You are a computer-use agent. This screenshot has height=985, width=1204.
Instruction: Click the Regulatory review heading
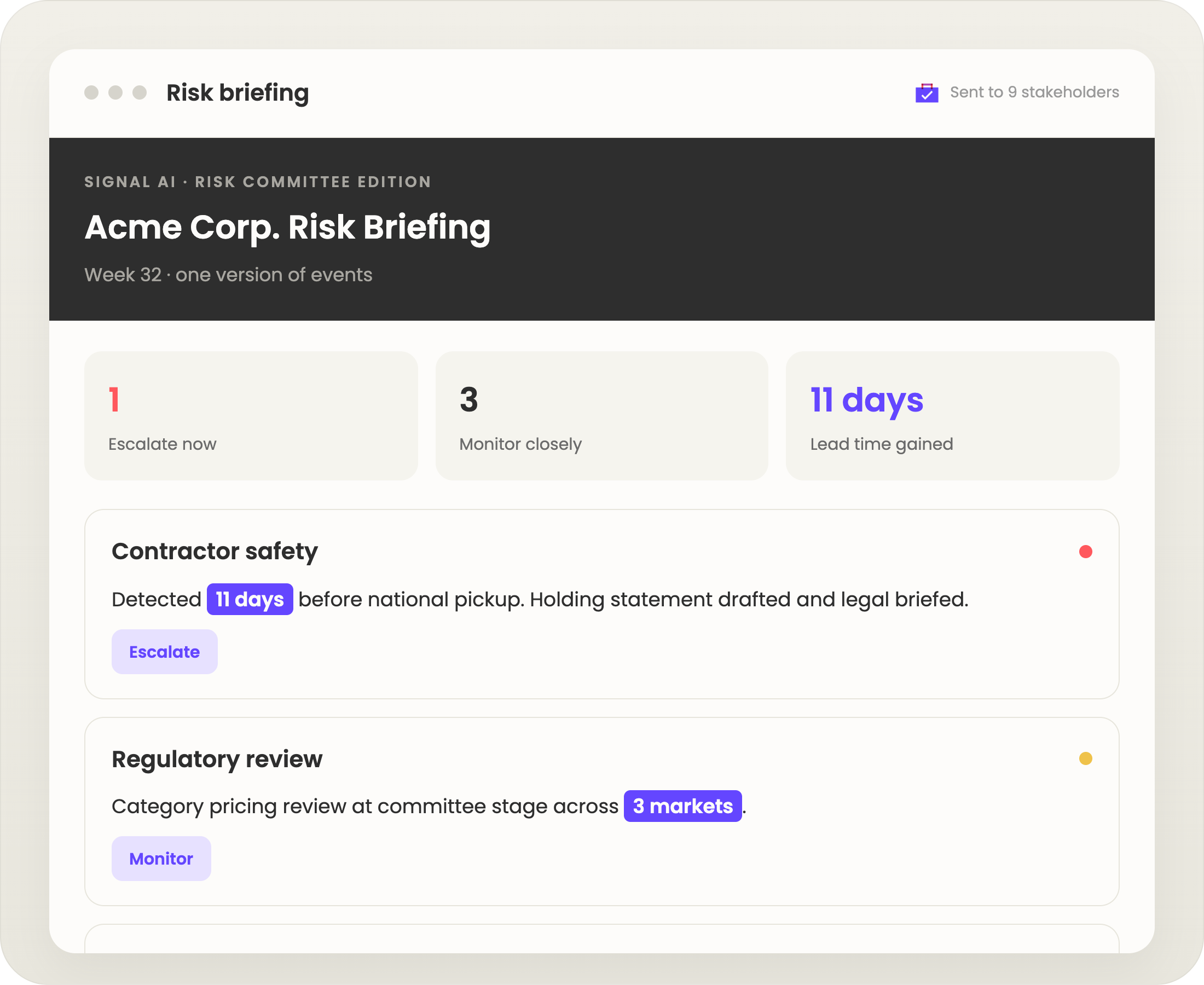point(217,759)
